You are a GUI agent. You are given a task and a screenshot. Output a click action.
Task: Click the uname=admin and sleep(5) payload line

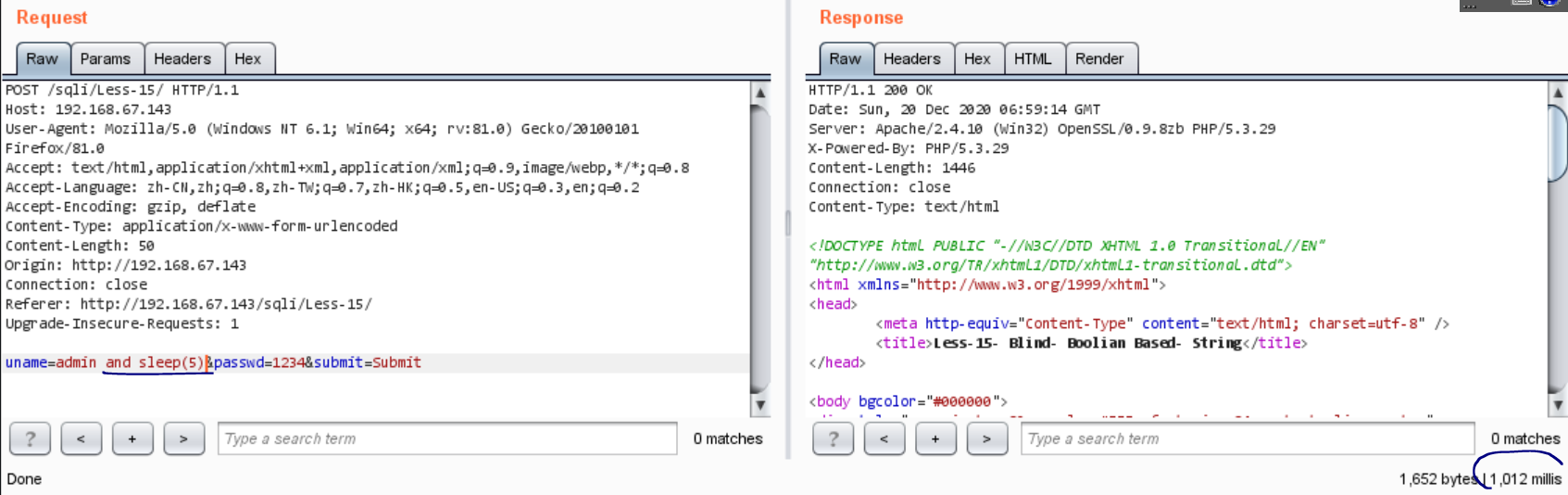[213, 362]
